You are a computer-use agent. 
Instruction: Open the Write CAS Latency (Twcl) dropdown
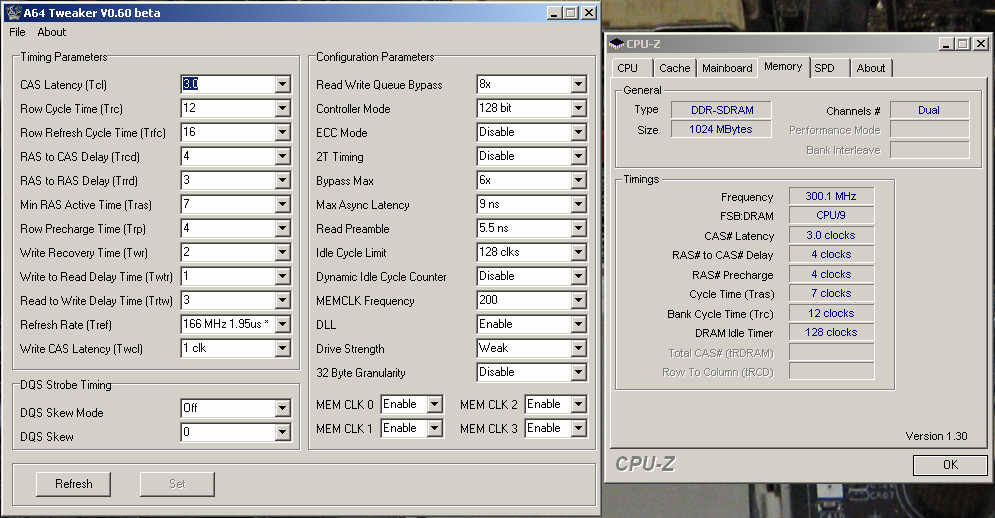283,349
